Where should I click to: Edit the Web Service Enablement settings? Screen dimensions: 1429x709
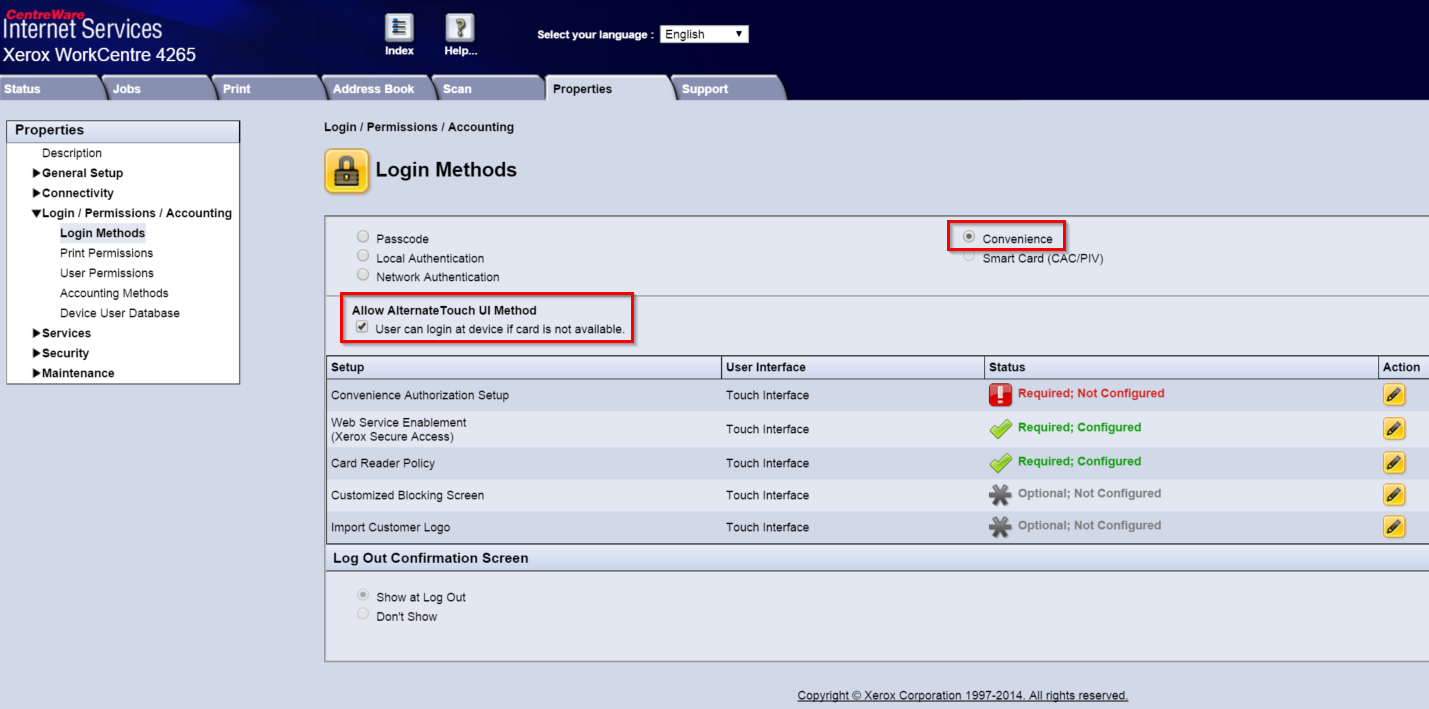1394,428
